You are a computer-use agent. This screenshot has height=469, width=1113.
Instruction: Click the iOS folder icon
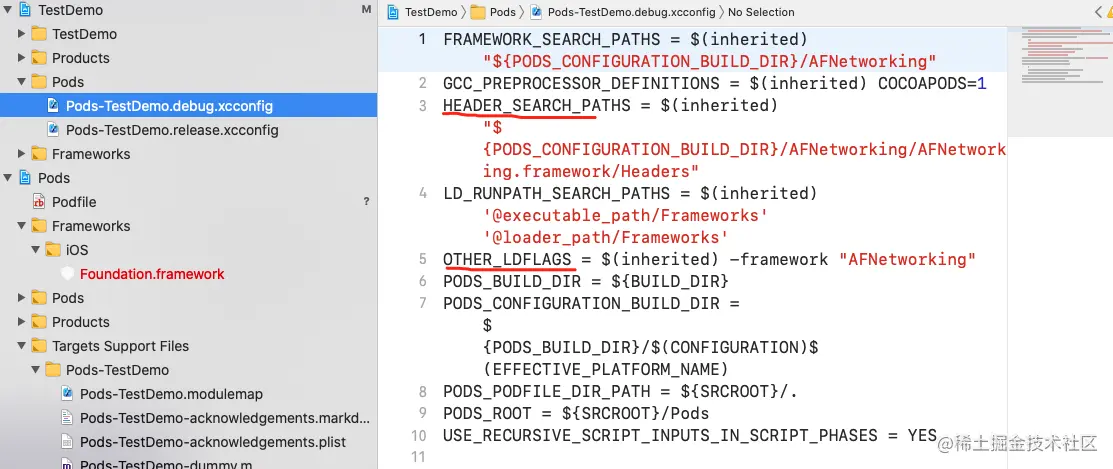(53, 250)
